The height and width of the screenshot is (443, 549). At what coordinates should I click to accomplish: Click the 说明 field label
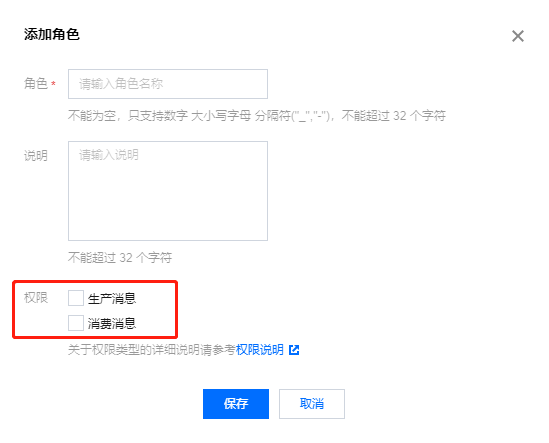pyautogui.click(x=36, y=155)
